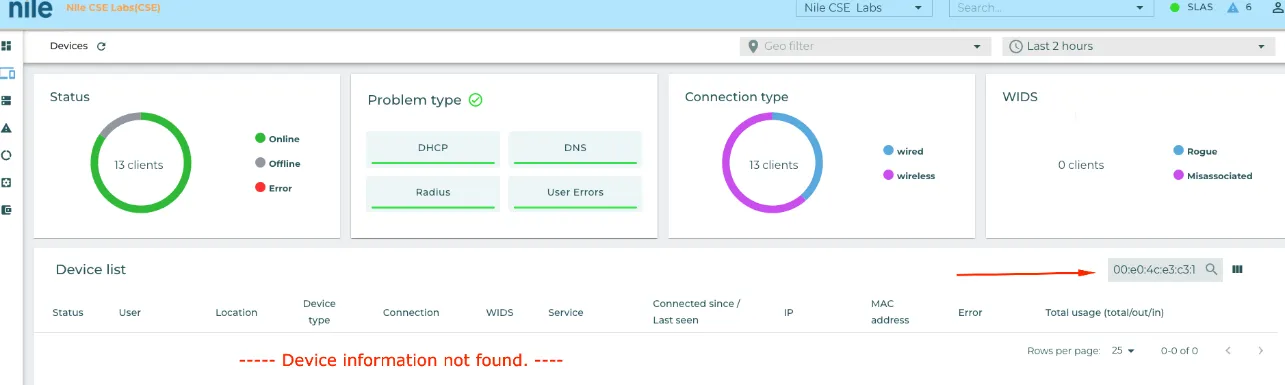The image size is (1285, 385).
Task: Open the Rows per page dropdown
Action: click(1123, 351)
